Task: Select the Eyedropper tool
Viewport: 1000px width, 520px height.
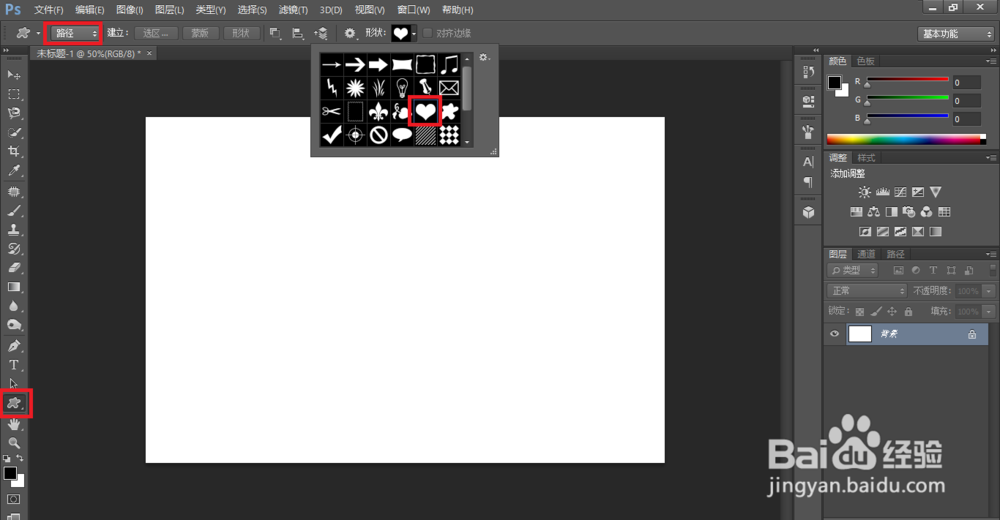Action: (x=13, y=170)
